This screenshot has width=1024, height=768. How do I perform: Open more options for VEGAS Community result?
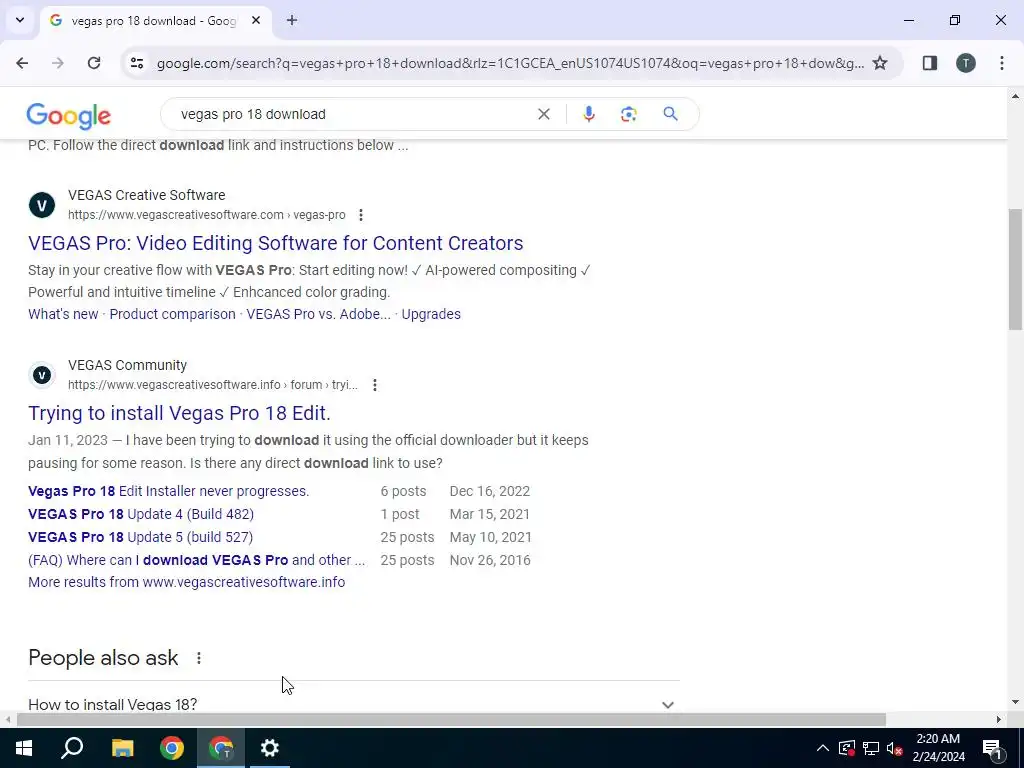click(374, 385)
